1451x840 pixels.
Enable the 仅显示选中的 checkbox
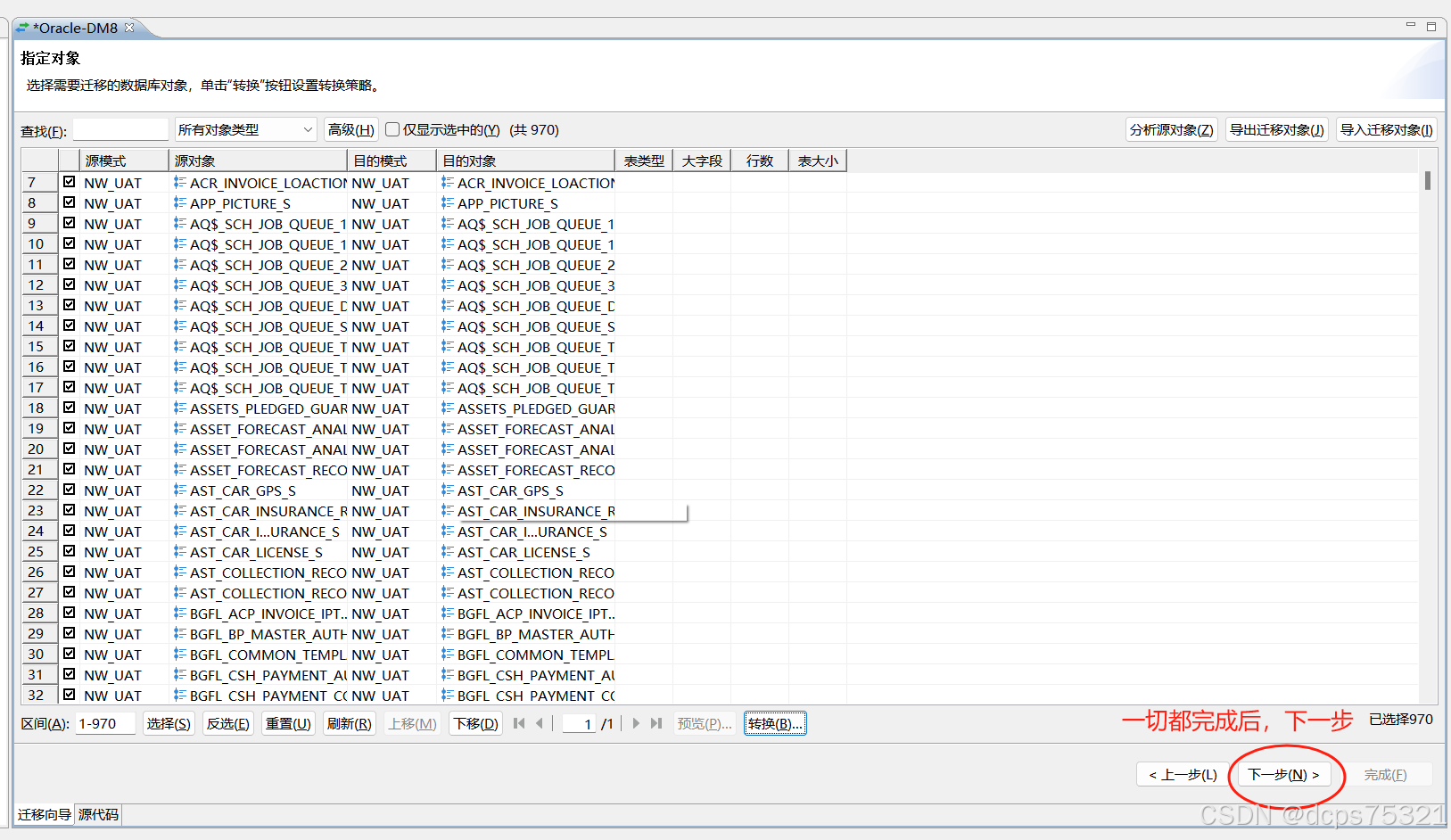click(x=392, y=129)
